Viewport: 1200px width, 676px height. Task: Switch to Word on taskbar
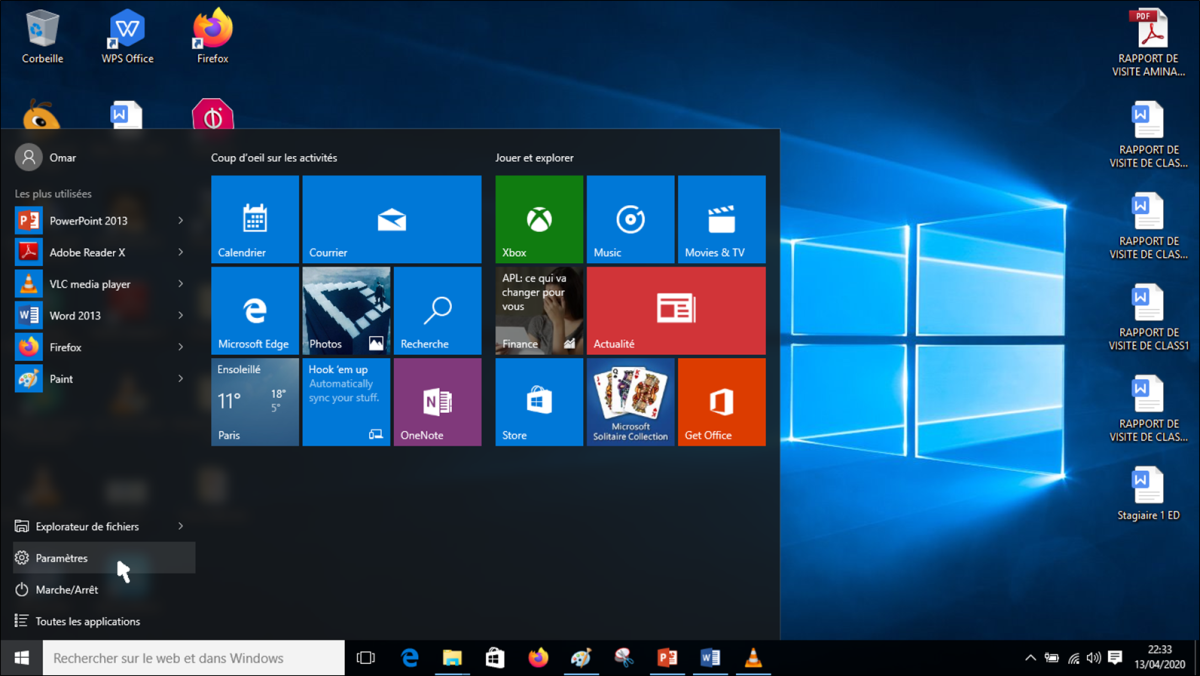click(710, 658)
